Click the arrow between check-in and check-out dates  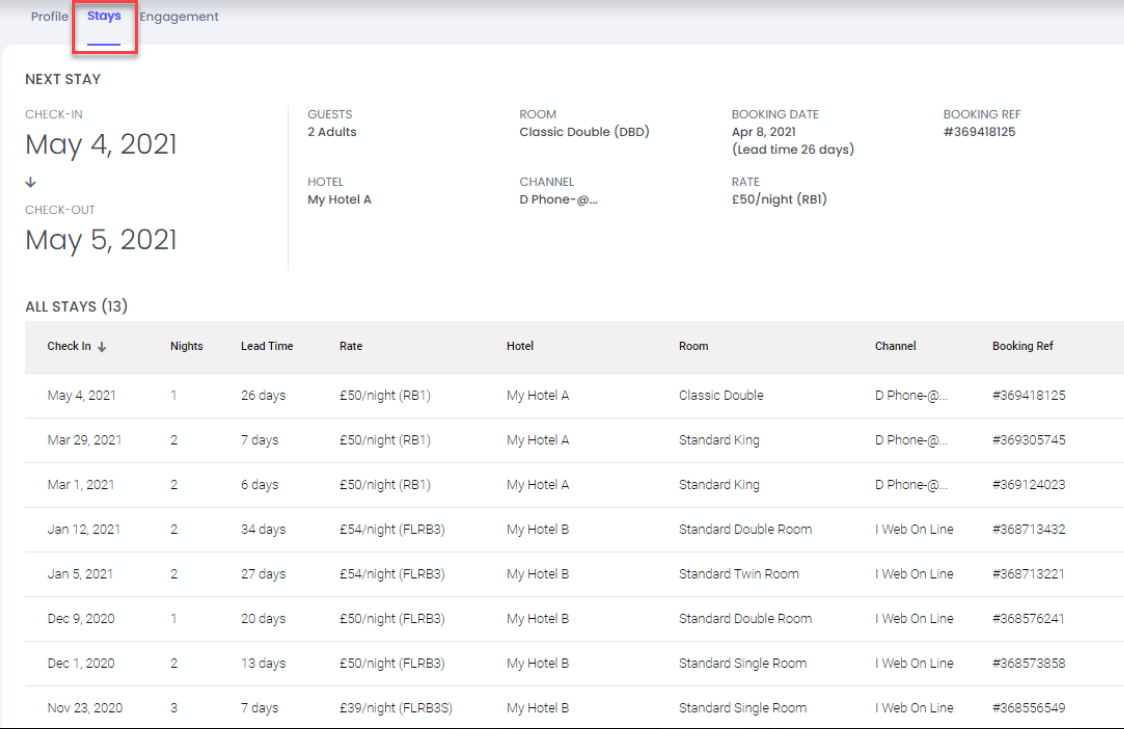pyautogui.click(x=31, y=182)
